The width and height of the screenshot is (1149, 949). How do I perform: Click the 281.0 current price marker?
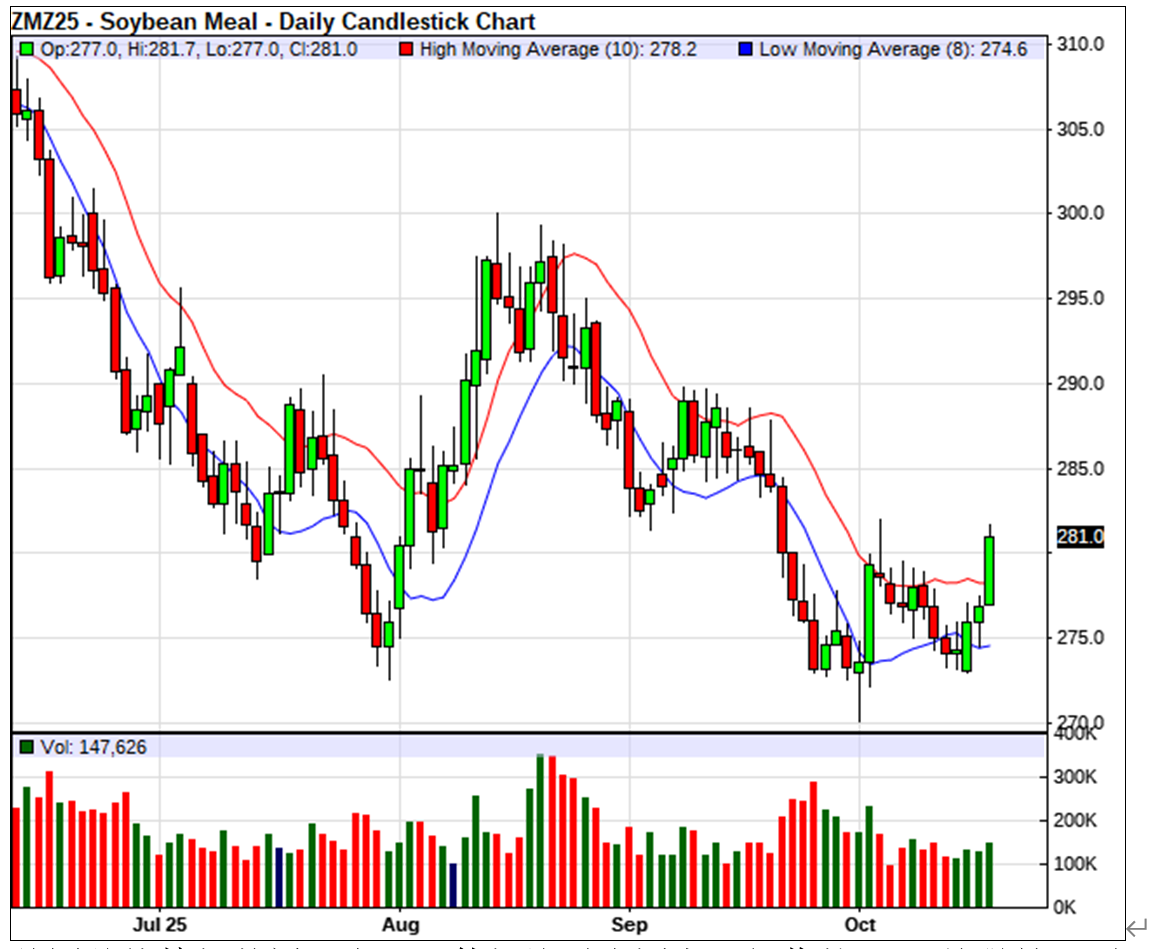click(x=1079, y=538)
